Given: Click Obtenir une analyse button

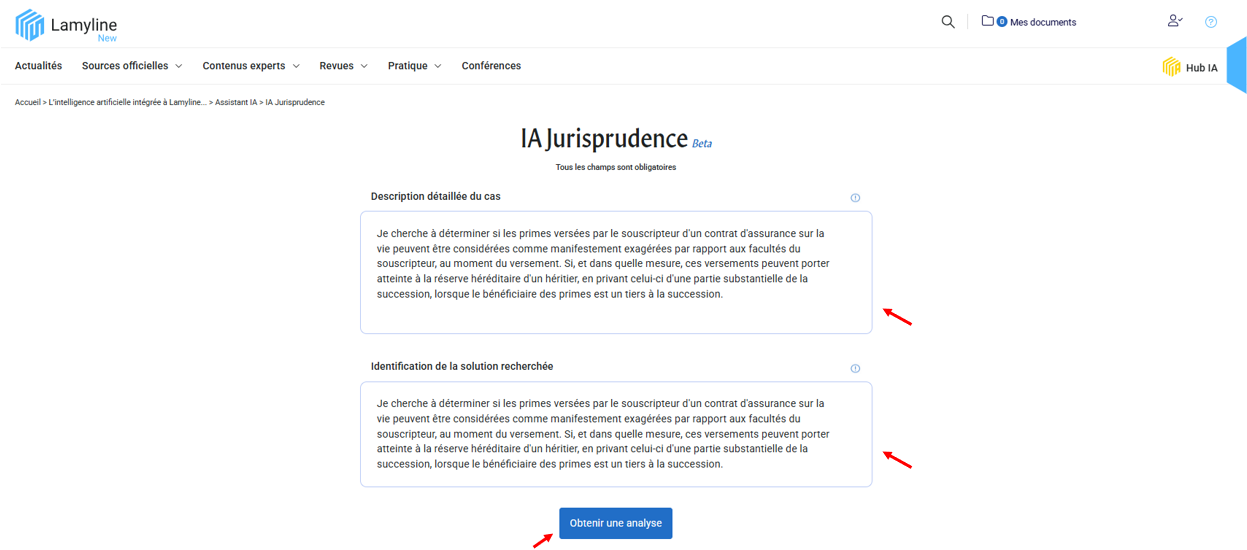Looking at the screenshot, I should 616,523.
